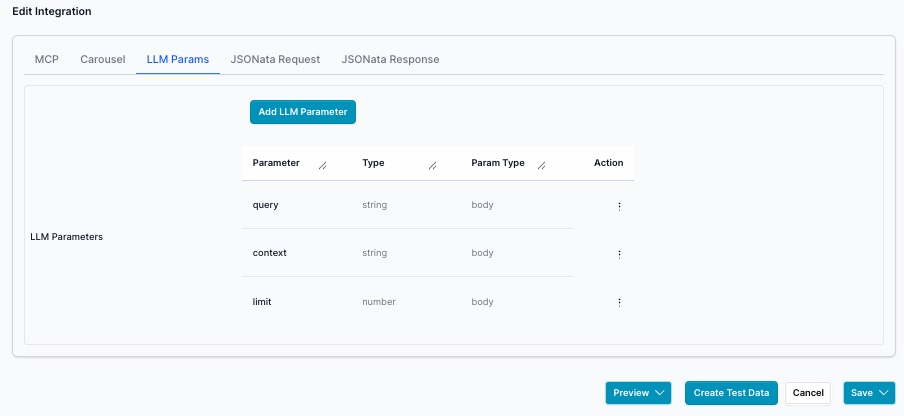Screen dimensions: 904x416
Task: Select the context parameter name cell
Action: 270,253
